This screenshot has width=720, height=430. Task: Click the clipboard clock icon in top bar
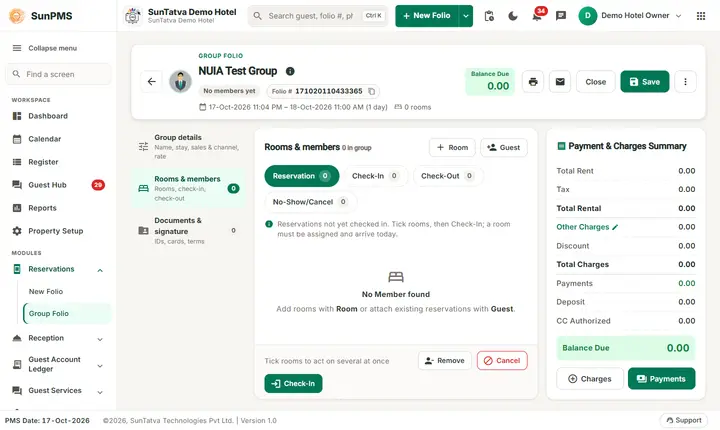489,16
